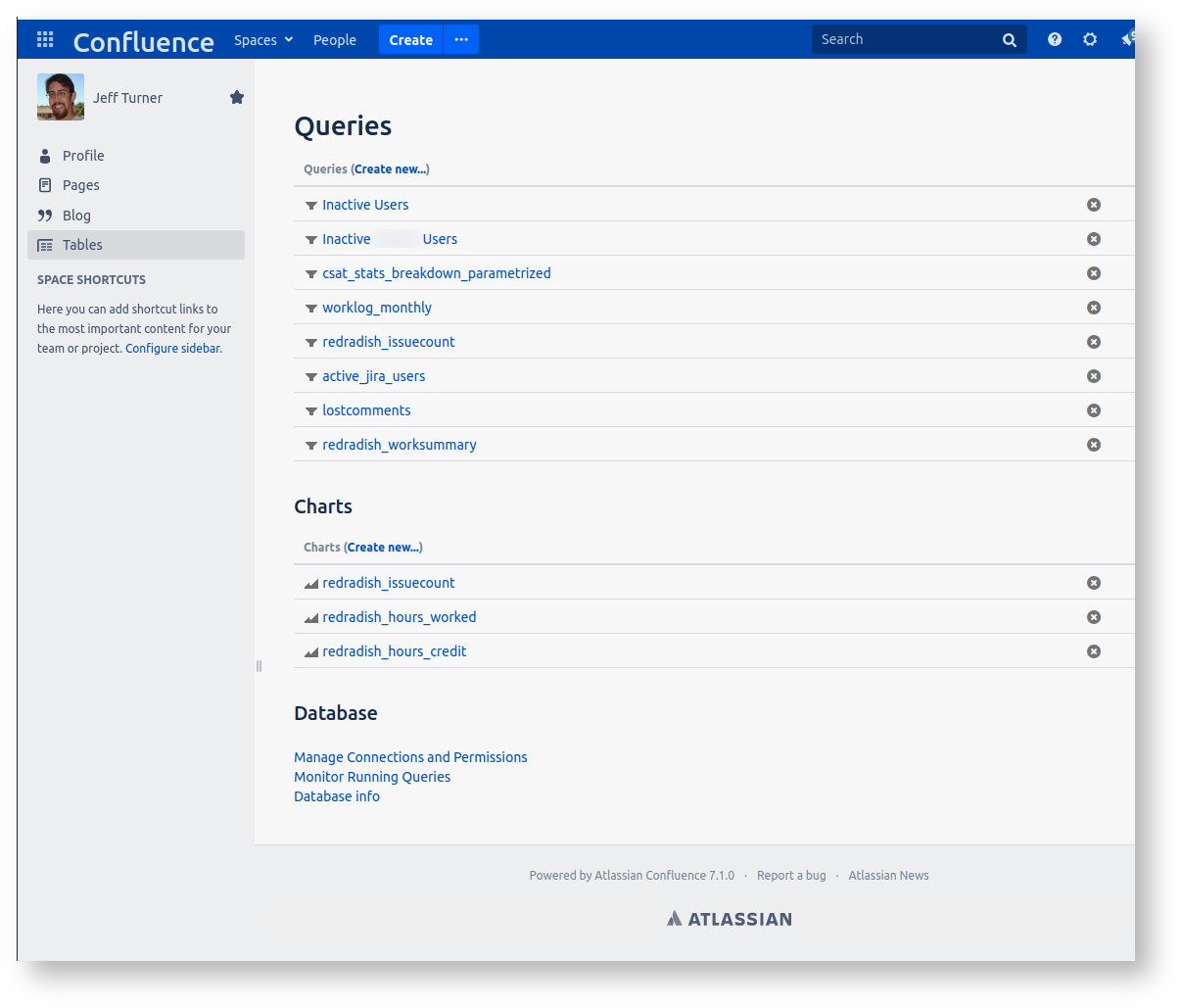Delete the Inactive Users query

tap(1093, 205)
